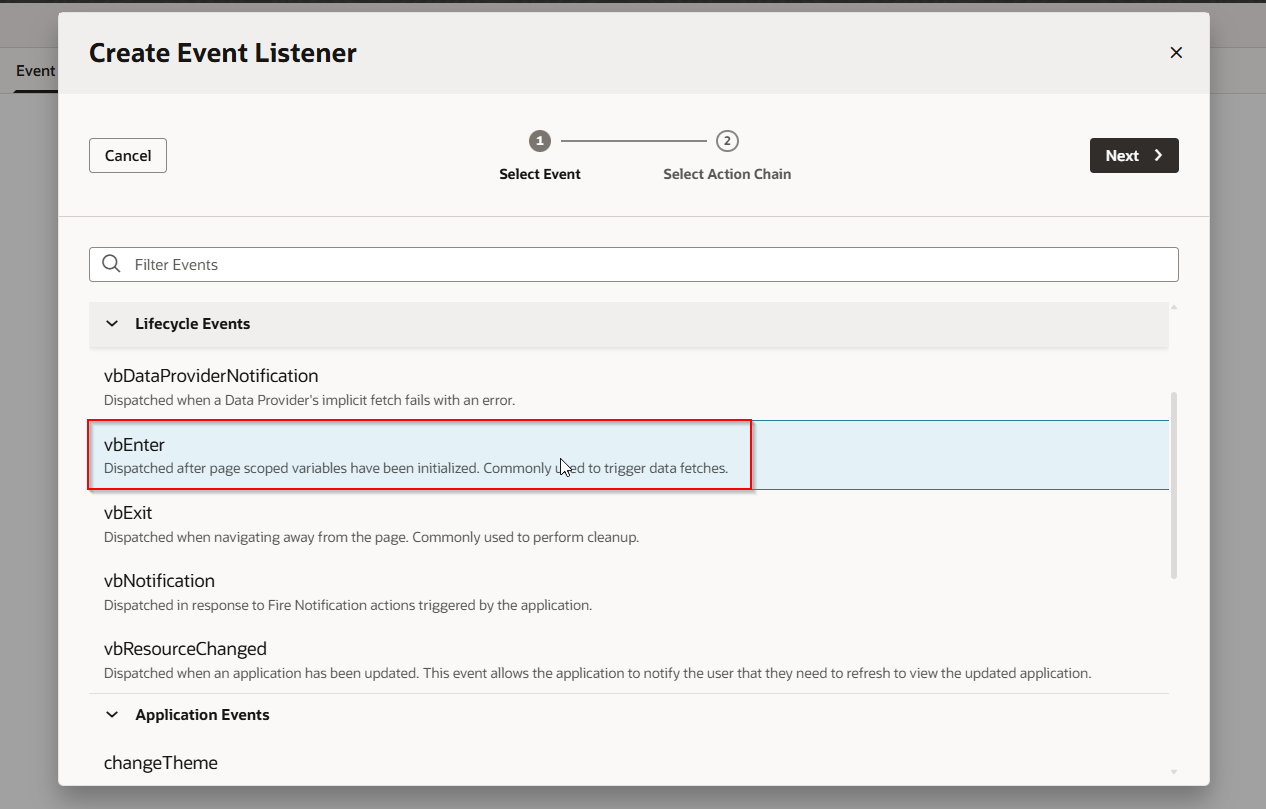This screenshot has width=1266, height=809.
Task: Choose the changeTheme application event
Action: (x=161, y=763)
